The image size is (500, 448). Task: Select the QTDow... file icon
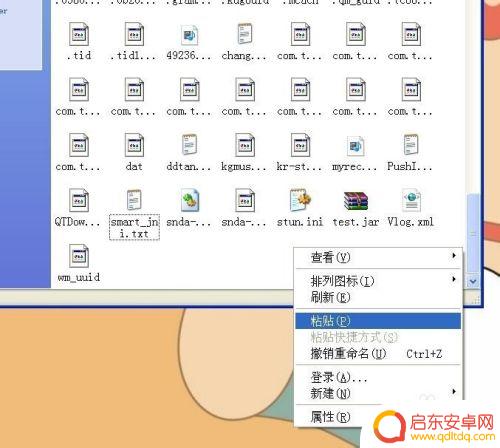pyautogui.click(x=79, y=200)
